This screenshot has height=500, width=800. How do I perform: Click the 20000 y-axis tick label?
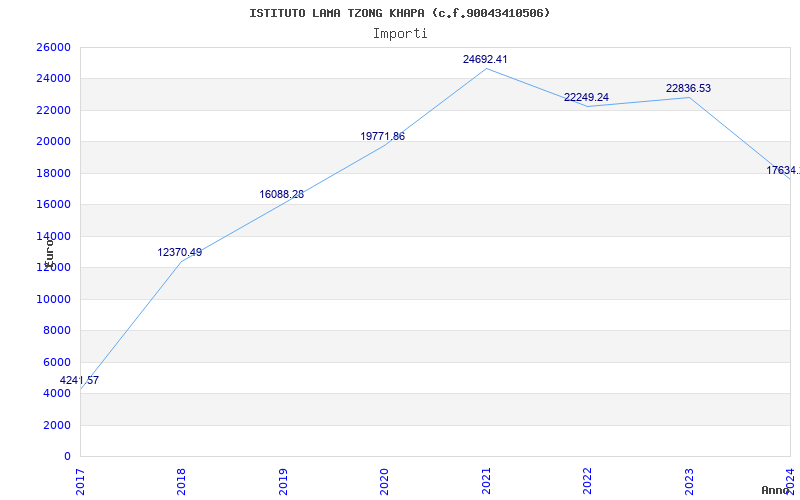point(54,142)
